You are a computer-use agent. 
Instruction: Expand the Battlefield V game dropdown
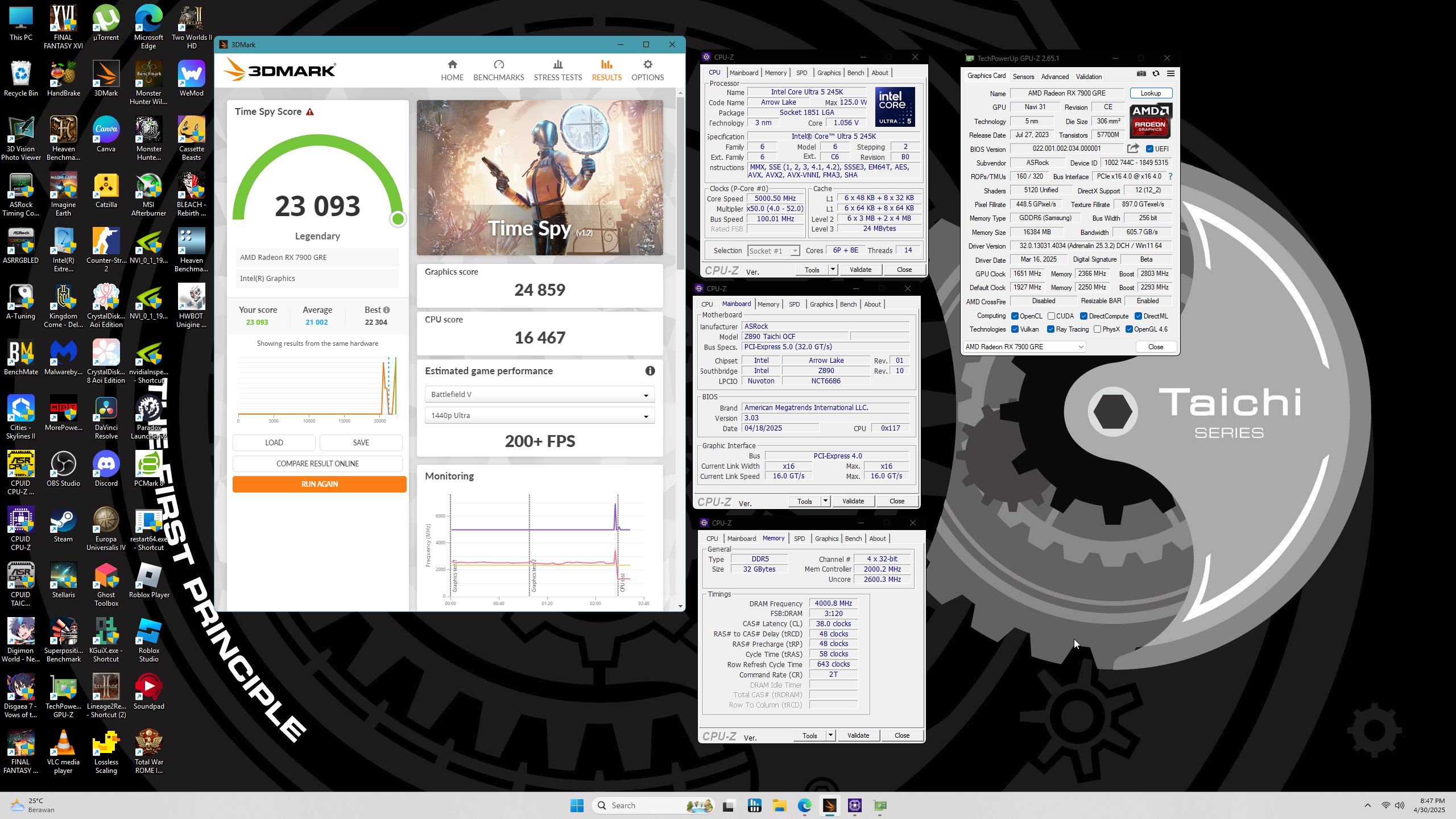tap(539, 394)
